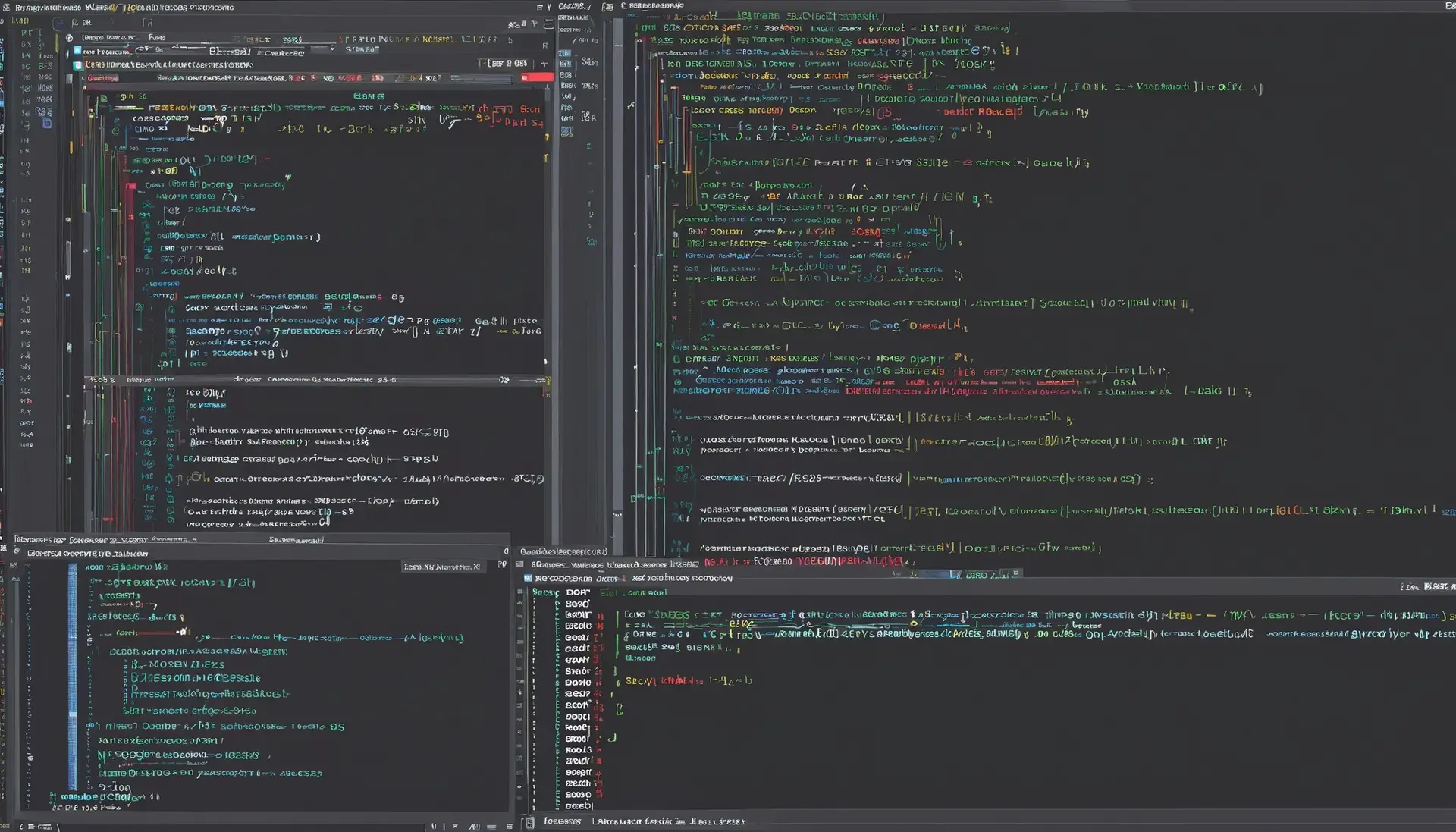Collapse the chevron beside red highlighted row label

pos(83,77)
